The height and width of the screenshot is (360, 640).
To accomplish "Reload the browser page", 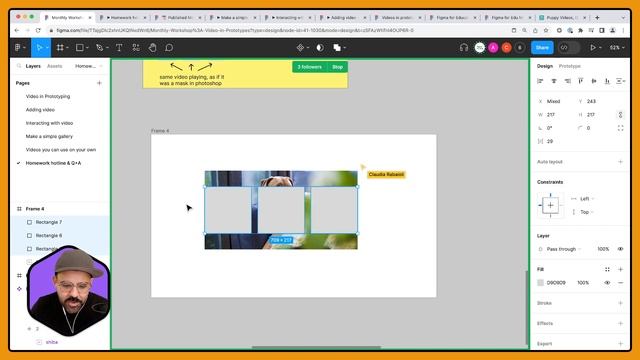I will pos(38,30).
